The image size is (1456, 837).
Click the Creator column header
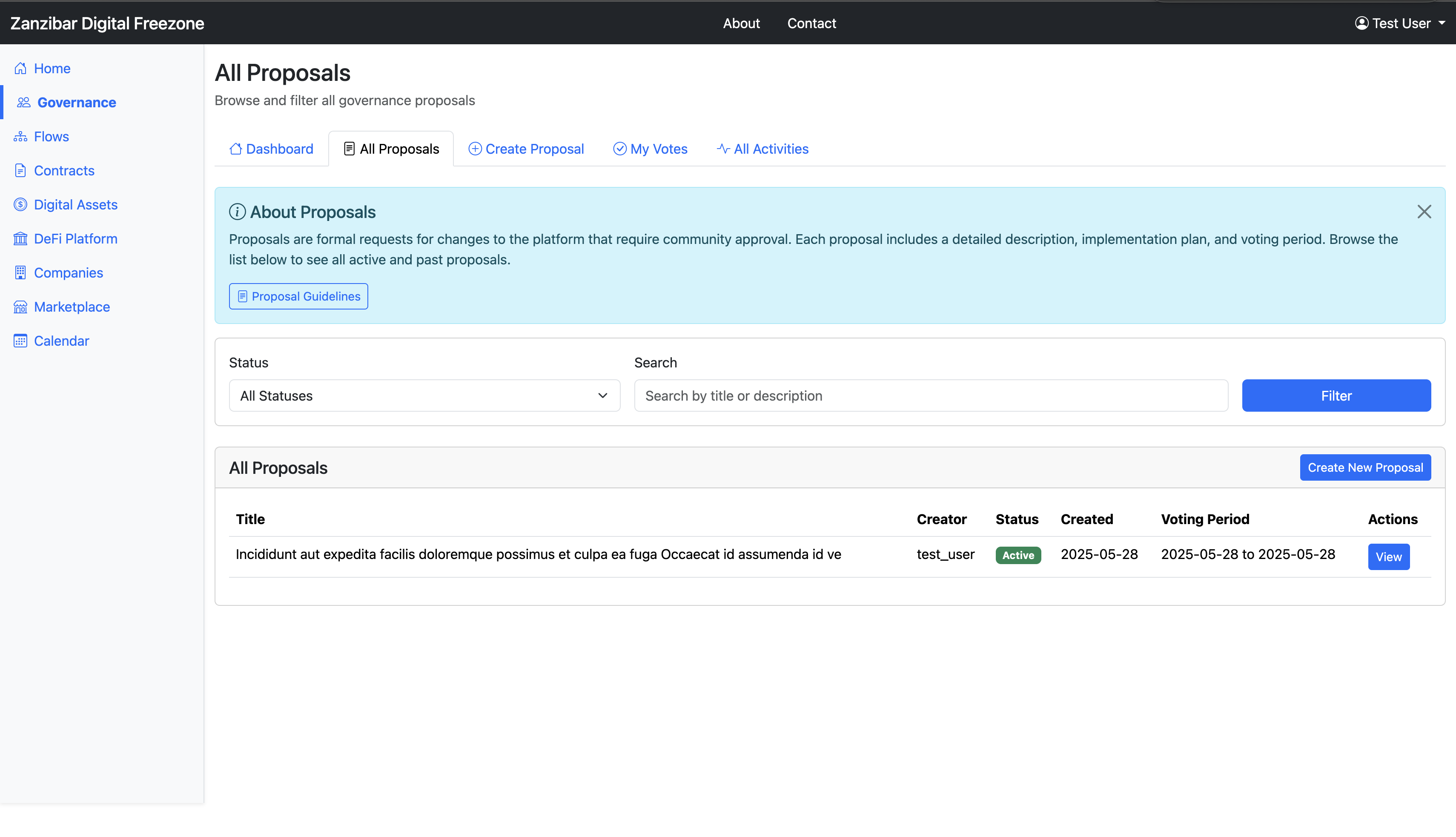(x=942, y=520)
